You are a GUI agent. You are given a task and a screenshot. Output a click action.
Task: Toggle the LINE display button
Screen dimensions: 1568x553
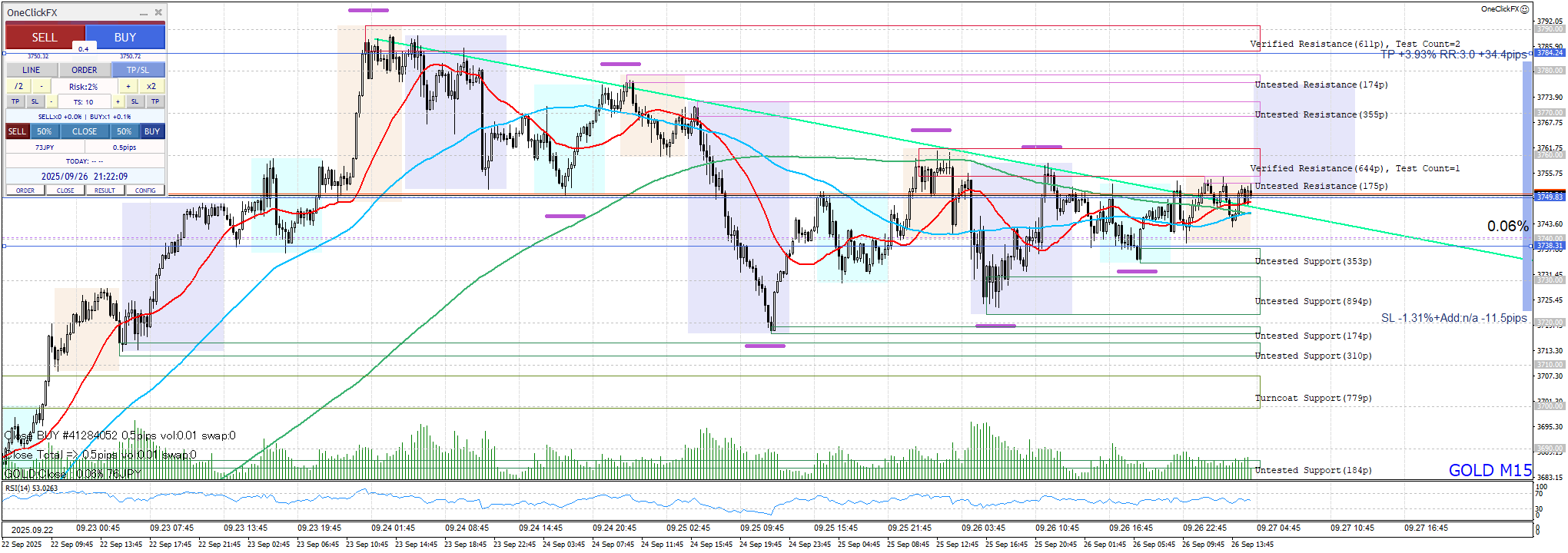pos(32,70)
